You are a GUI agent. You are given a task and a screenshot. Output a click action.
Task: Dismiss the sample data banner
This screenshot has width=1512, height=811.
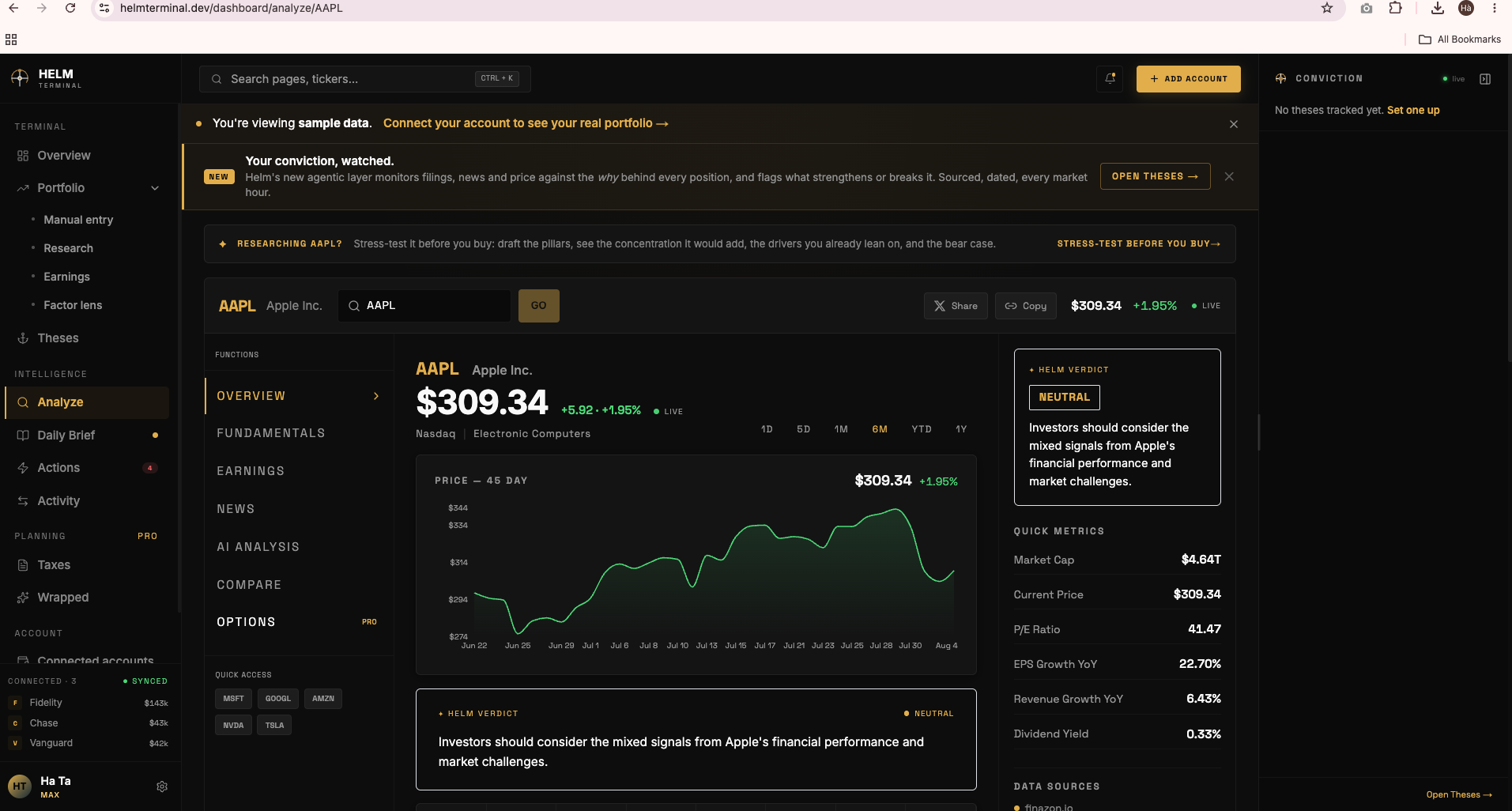click(1234, 124)
